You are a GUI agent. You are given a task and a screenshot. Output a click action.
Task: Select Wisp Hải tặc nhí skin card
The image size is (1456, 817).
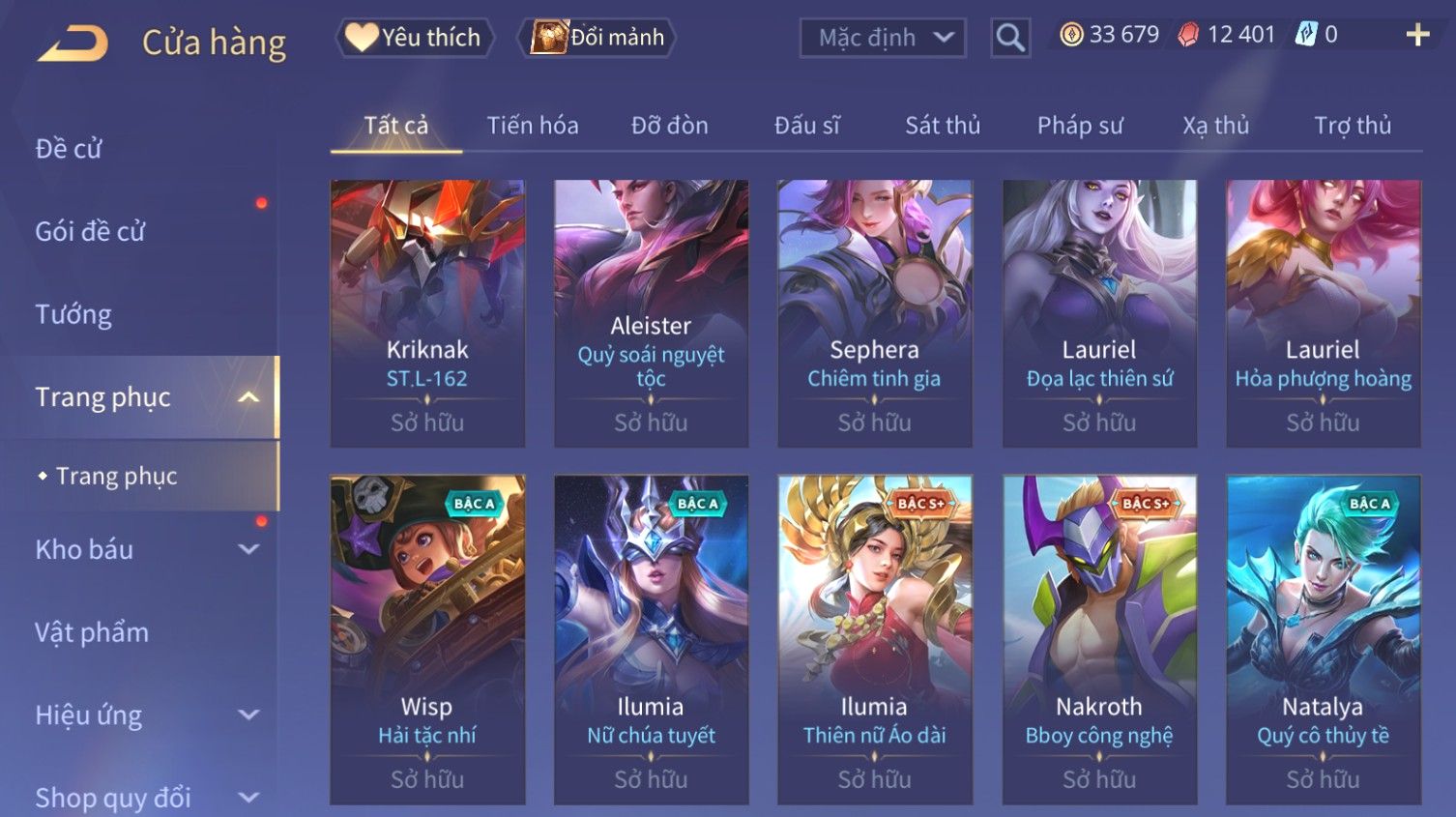coord(427,639)
